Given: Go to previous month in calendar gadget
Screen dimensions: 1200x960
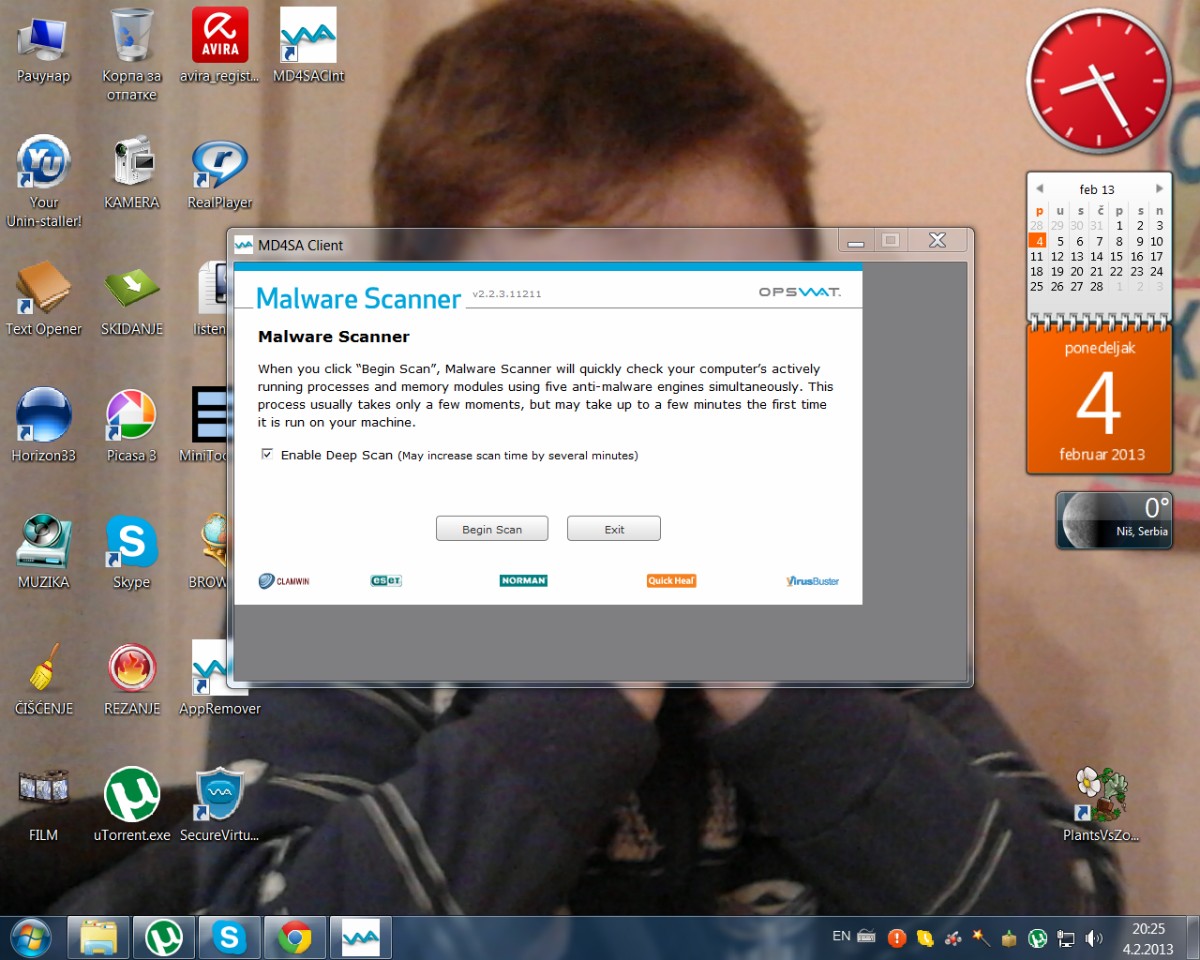Looking at the screenshot, I should [x=1039, y=188].
